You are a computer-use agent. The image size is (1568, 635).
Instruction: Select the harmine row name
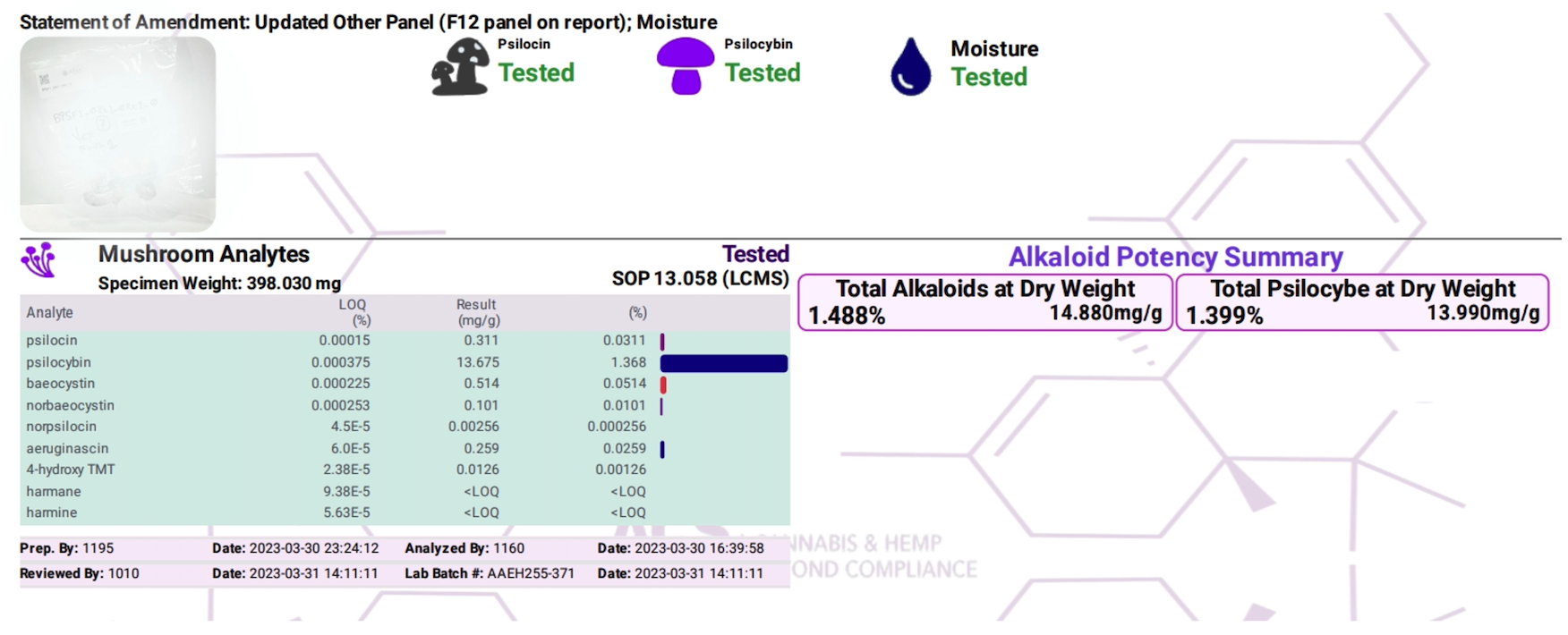[52, 512]
